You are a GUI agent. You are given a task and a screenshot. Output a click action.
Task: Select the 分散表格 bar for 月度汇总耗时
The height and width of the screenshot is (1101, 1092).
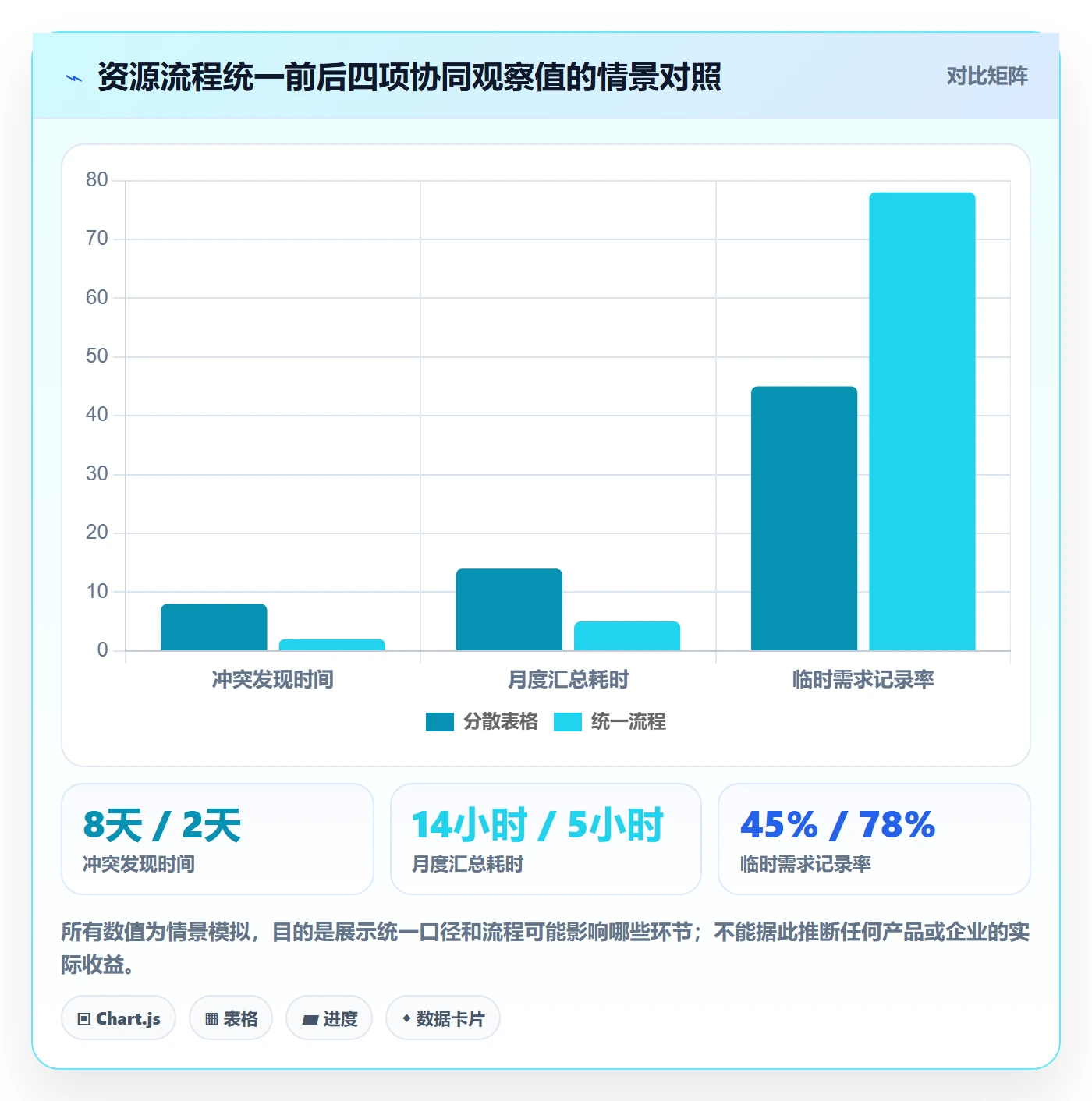509,609
